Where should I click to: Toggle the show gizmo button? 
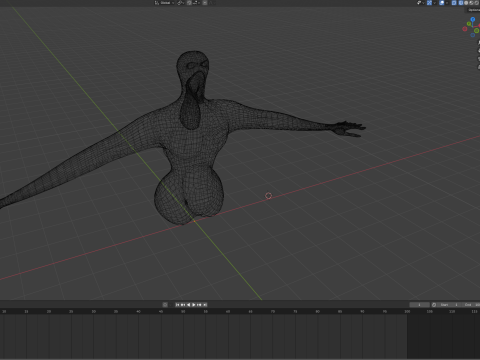click(x=429, y=3)
